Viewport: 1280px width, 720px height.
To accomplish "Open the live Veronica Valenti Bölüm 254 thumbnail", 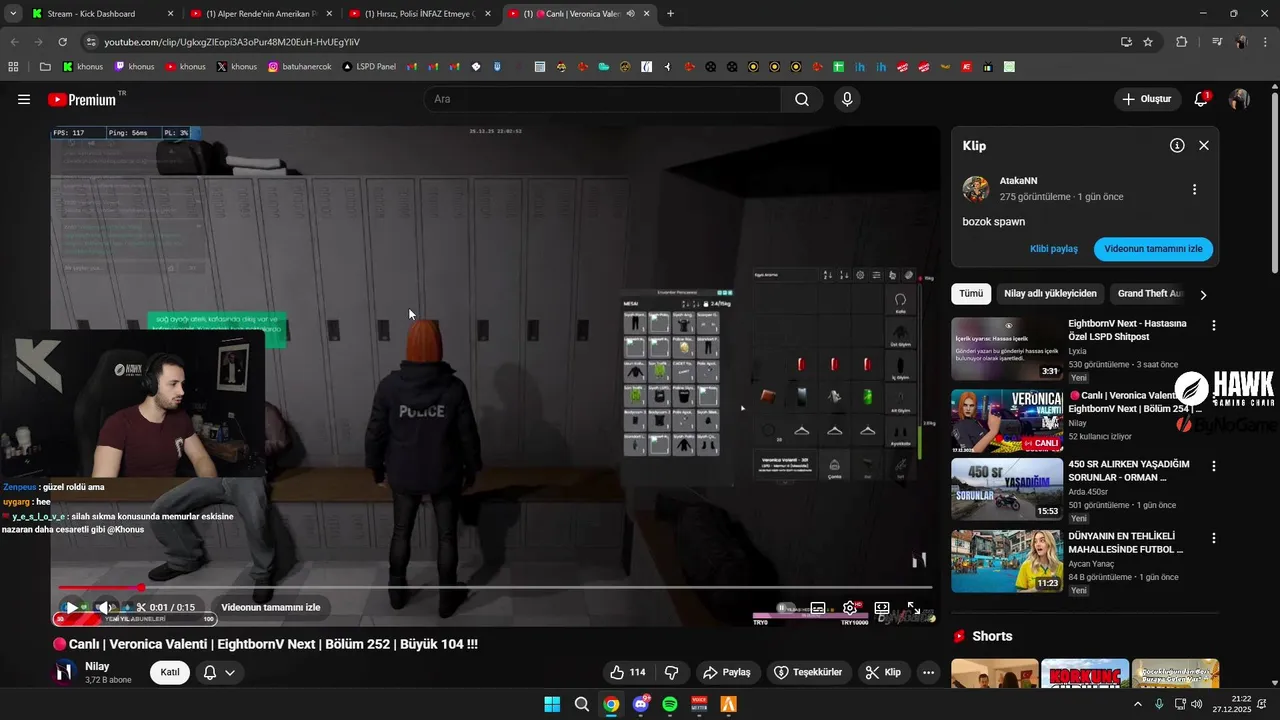I will tap(1007, 421).
